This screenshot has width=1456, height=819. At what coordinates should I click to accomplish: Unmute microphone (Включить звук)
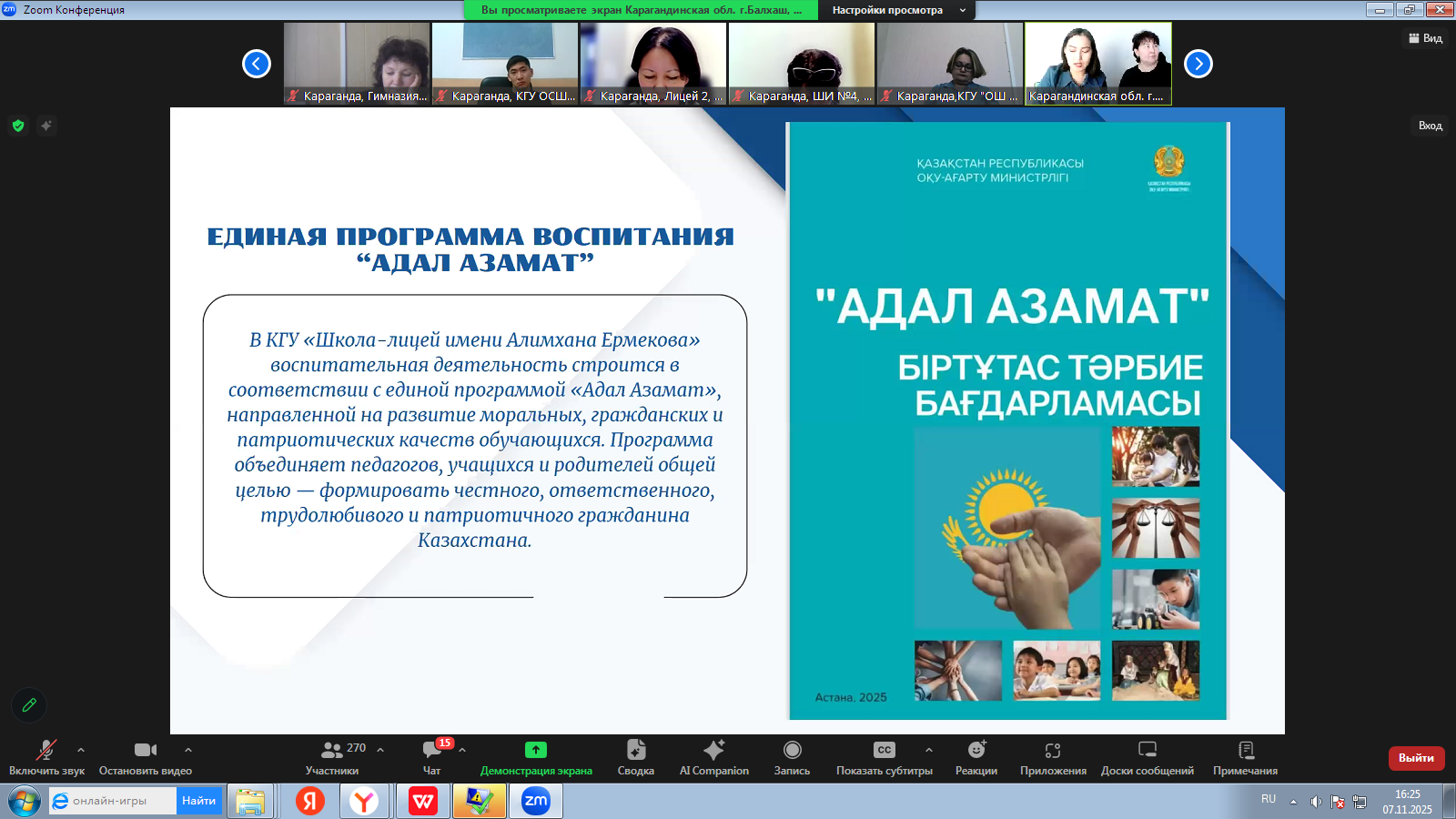click(45, 756)
